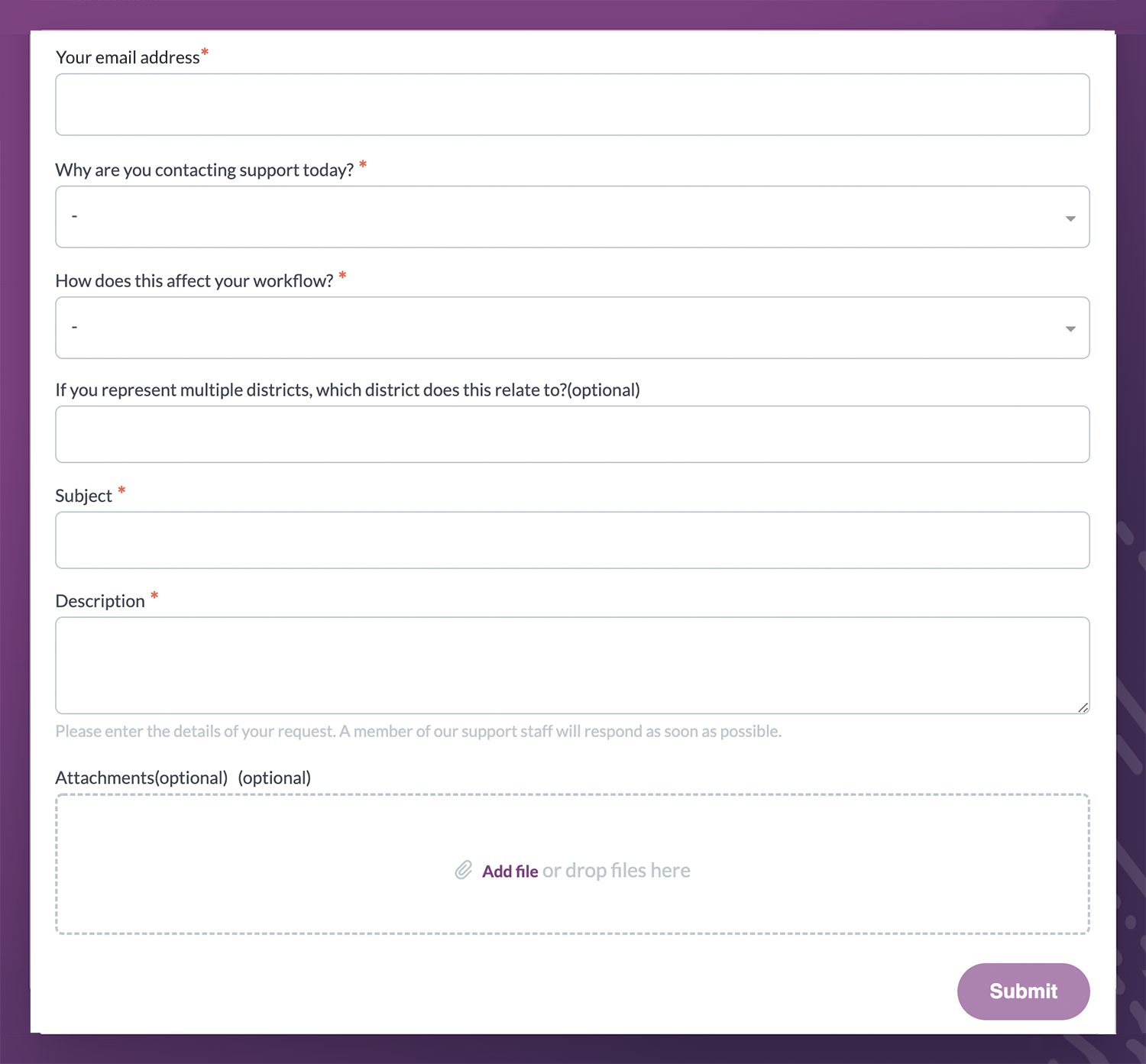Click the 'Why are you contacting support today?' label
Viewport: 1146px width, 1064px height.
[x=204, y=170]
